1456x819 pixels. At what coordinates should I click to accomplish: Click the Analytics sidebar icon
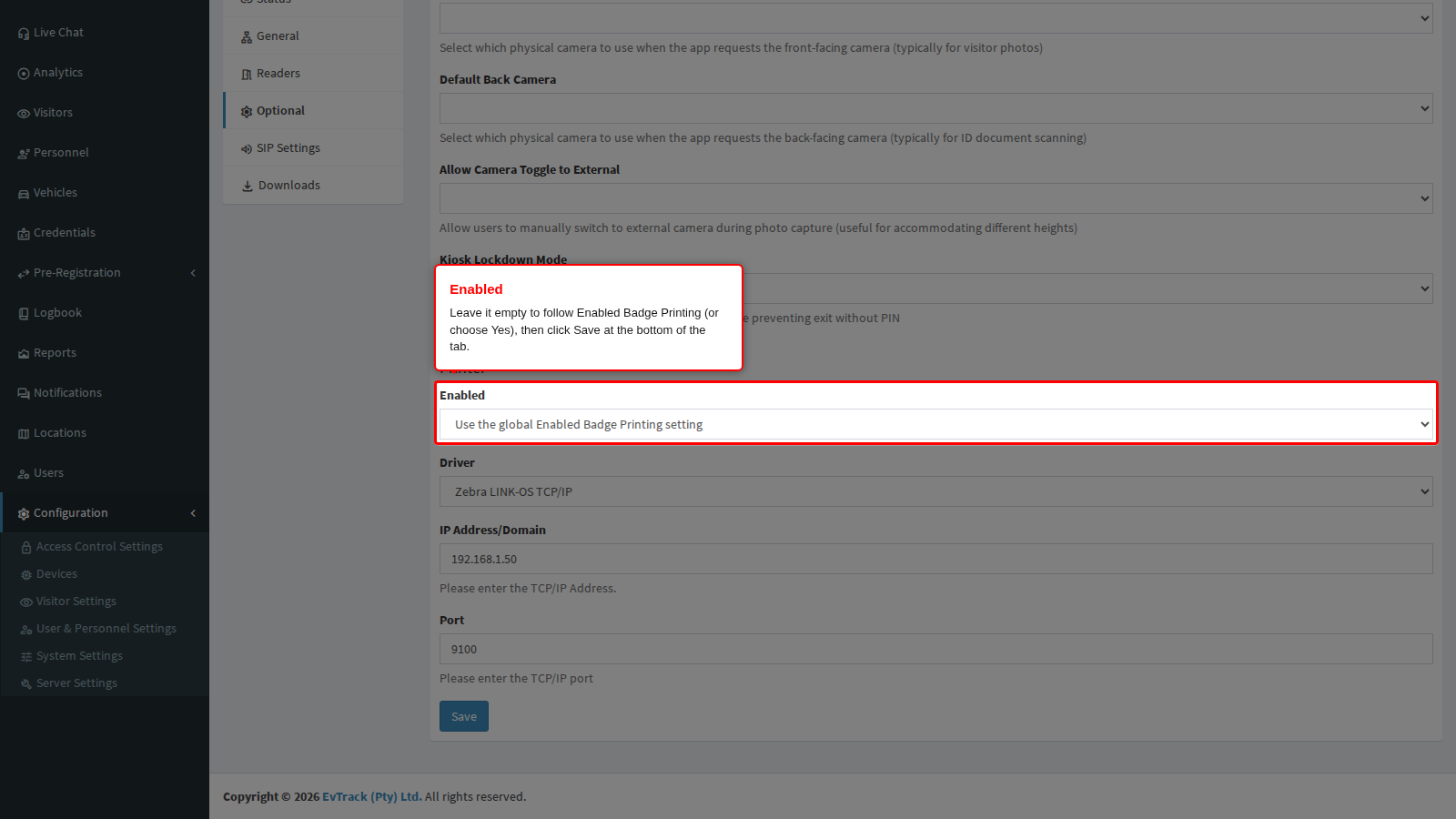[x=24, y=74]
